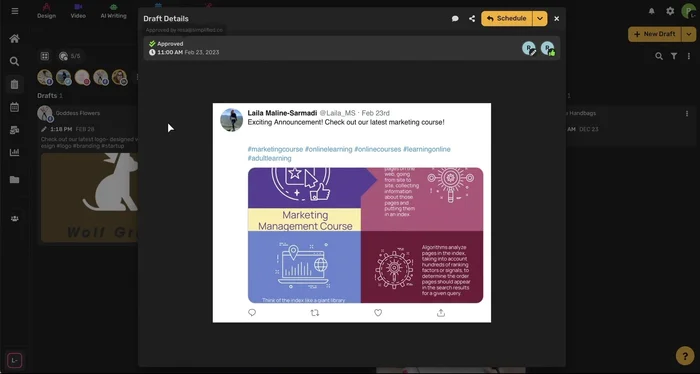This screenshot has height=374, width=700.
Task: Open the calendar view from sidebar
Action: 14,107
